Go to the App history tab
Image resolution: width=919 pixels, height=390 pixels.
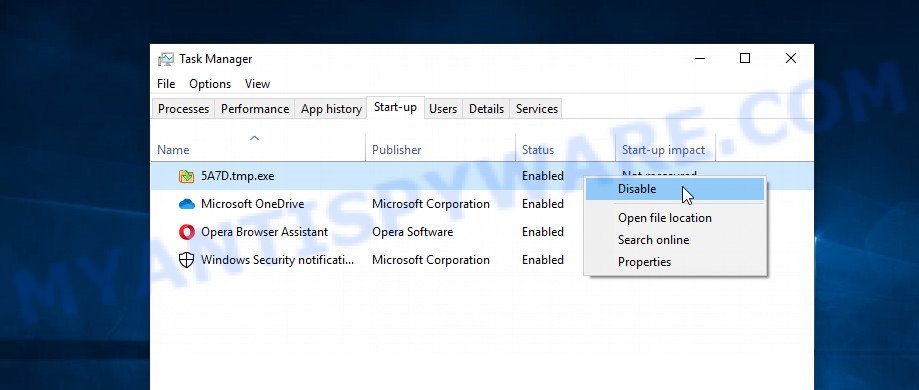(331, 109)
